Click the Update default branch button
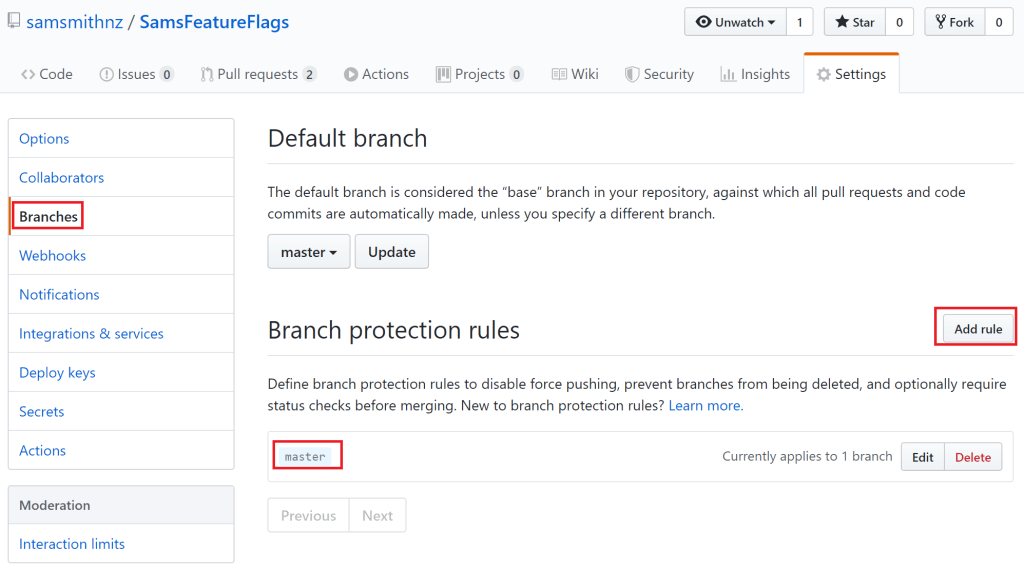Viewport: 1024px width, 573px height. [391, 252]
